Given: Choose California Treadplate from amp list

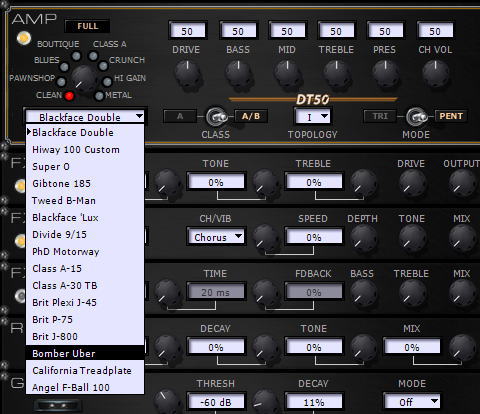Looking at the screenshot, I should [85, 371].
